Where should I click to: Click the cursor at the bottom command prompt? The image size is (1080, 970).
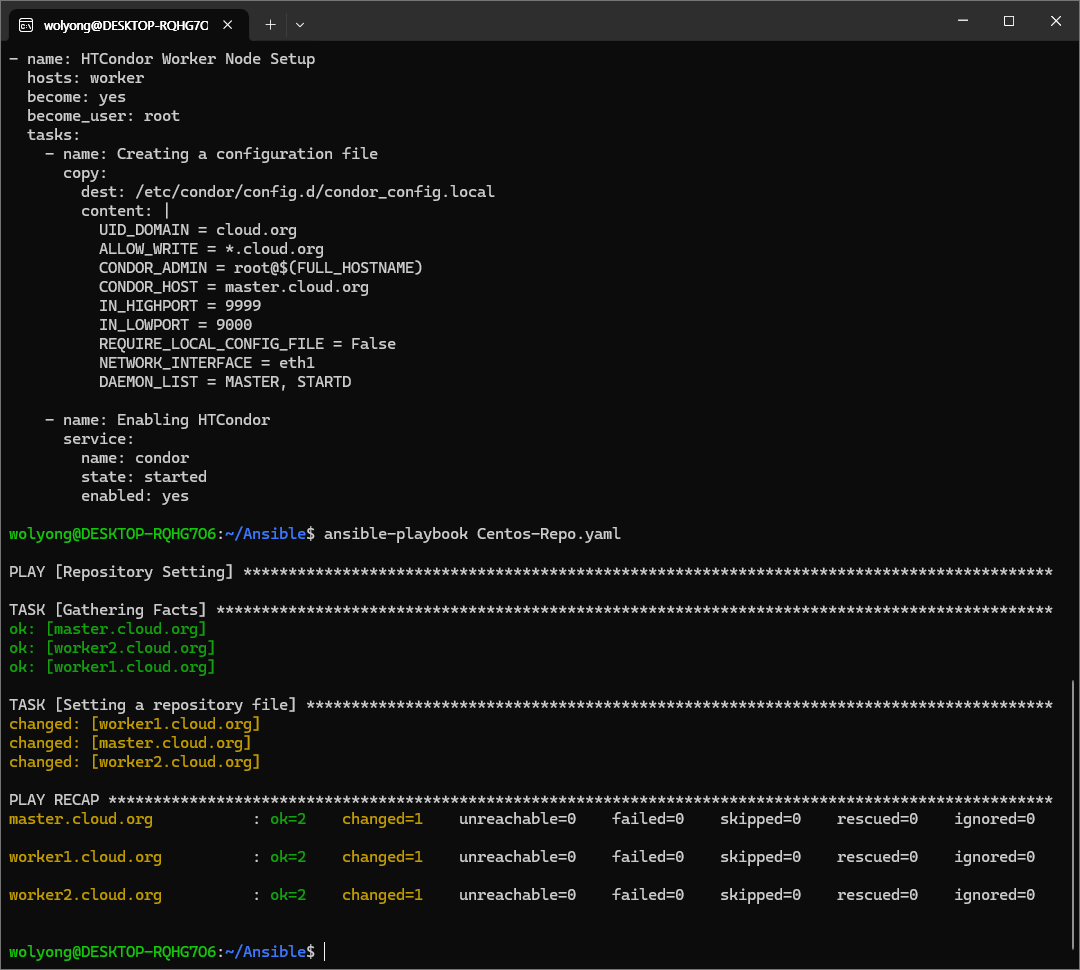tap(325, 952)
